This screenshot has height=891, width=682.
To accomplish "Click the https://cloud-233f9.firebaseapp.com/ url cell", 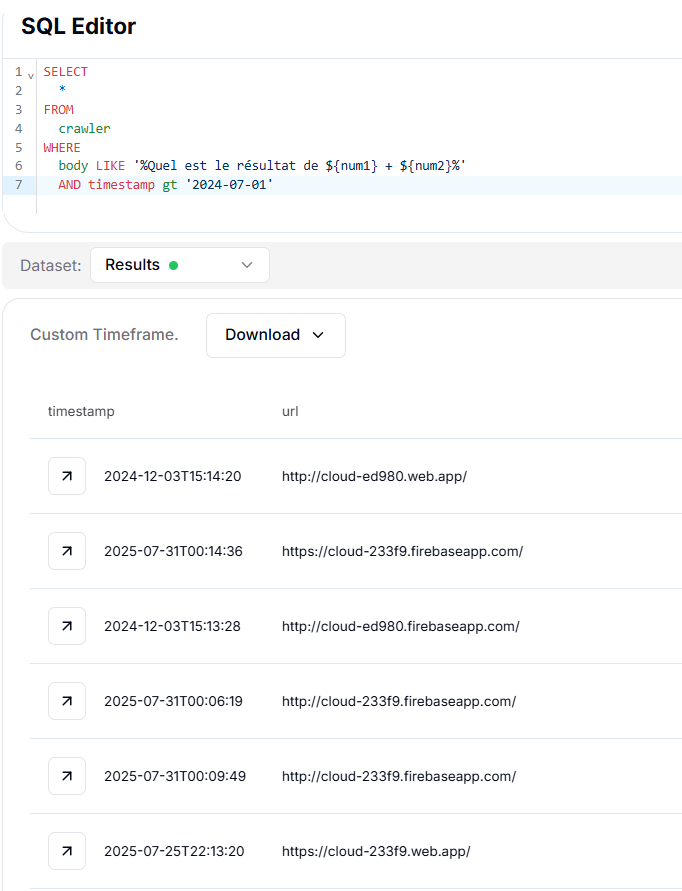I will (x=402, y=551).
